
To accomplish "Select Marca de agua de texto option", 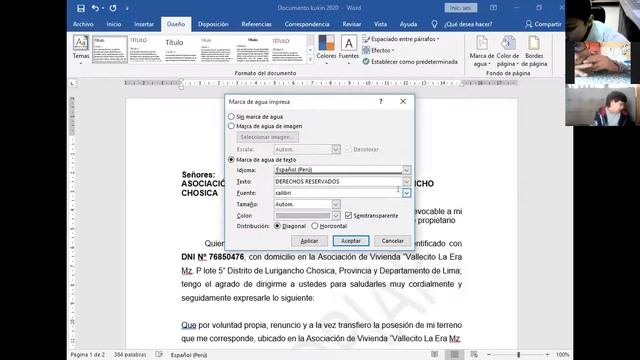I will [231, 160].
